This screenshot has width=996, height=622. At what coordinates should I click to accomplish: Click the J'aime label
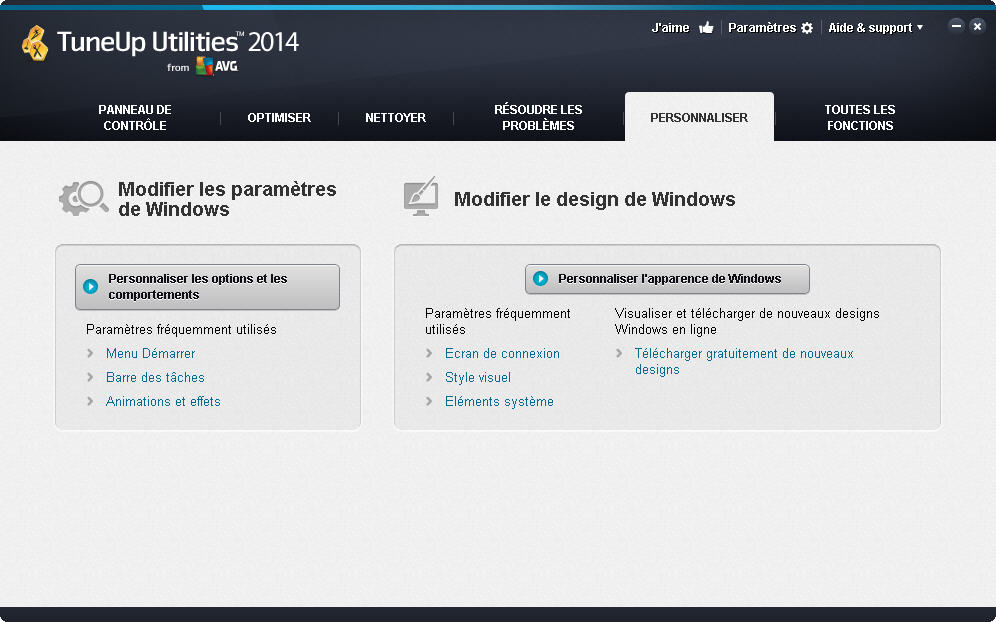(x=670, y=28)
